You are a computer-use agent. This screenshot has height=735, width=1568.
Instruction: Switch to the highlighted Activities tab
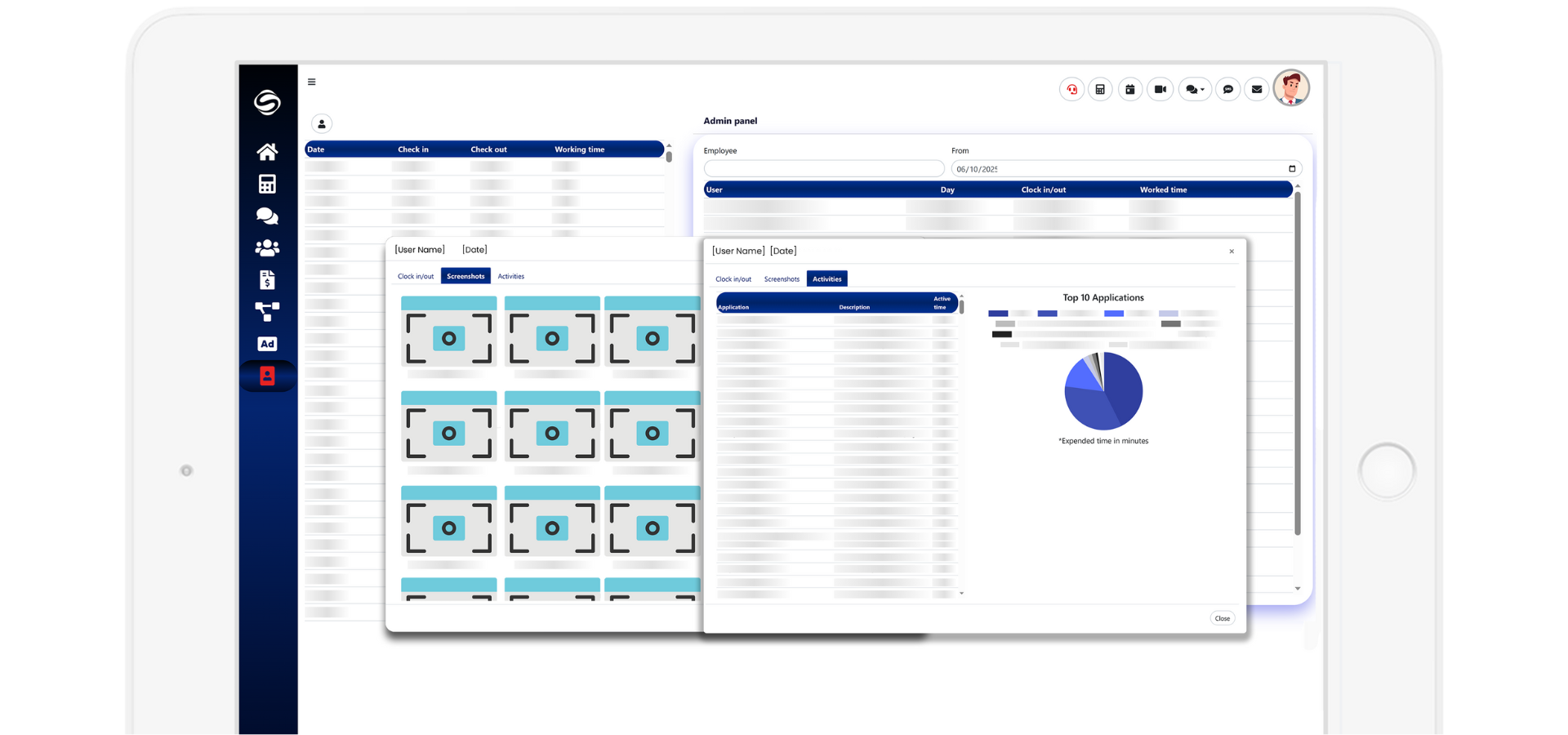[x=826, y=279]
